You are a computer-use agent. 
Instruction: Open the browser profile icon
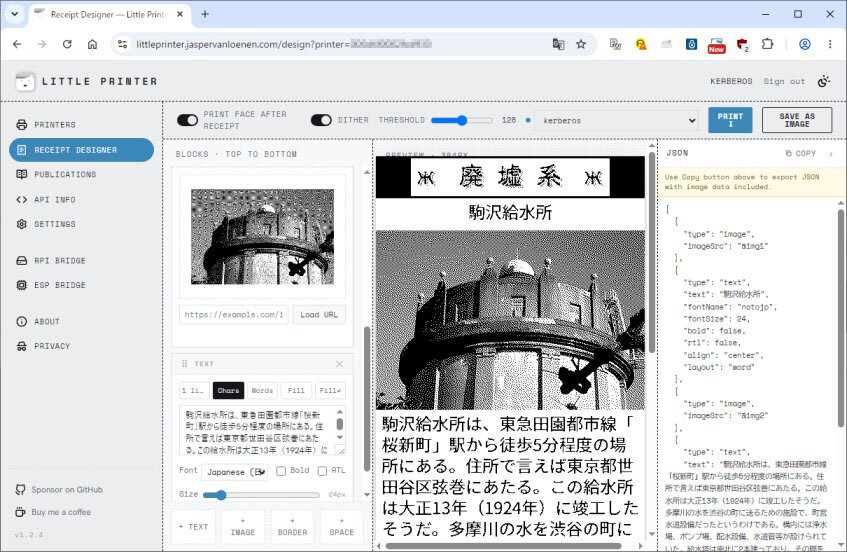pos(805,44)
